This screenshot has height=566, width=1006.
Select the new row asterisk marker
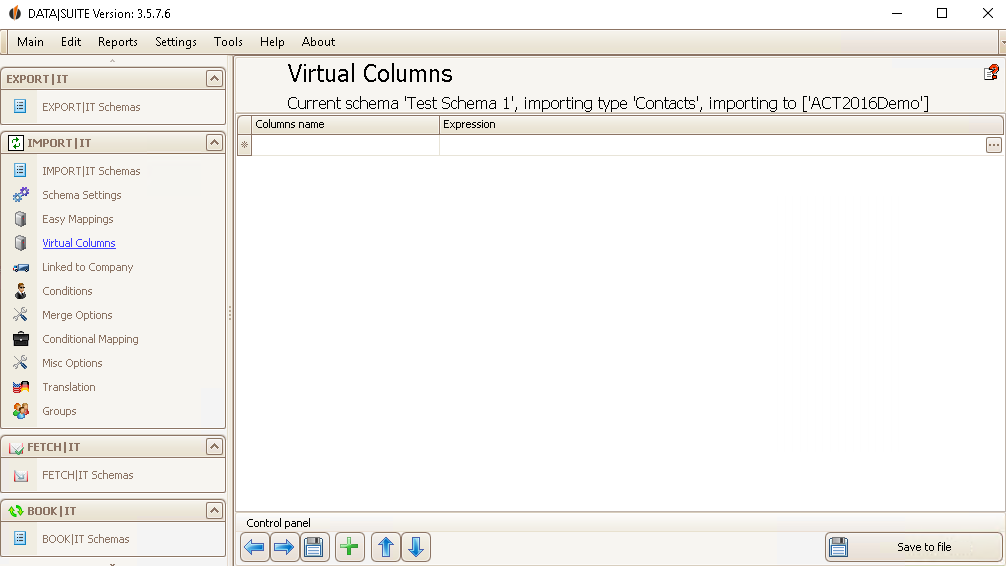[x=244, y=145]
